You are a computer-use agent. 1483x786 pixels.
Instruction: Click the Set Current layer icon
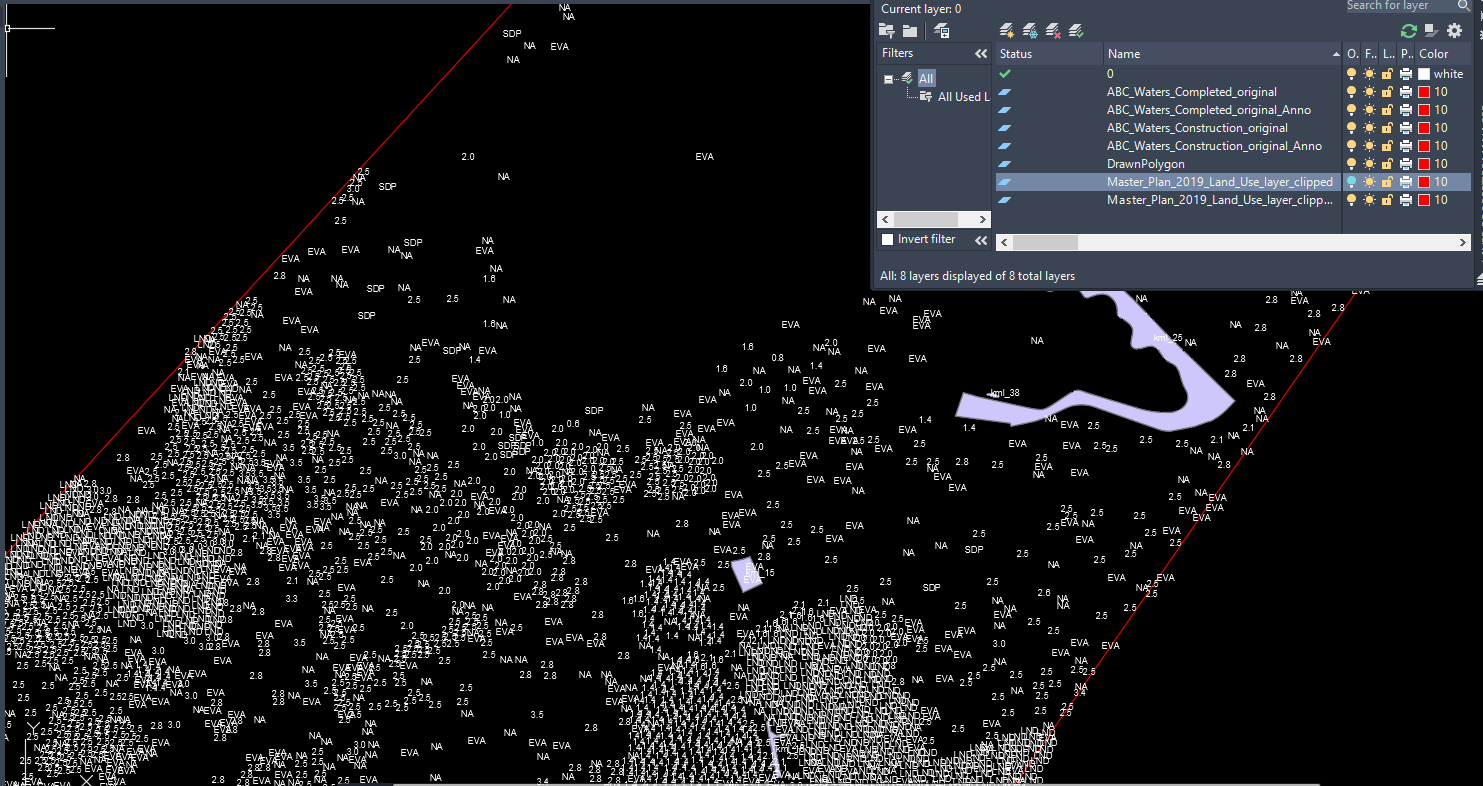pyautogui.click(x=1076, y=31)
